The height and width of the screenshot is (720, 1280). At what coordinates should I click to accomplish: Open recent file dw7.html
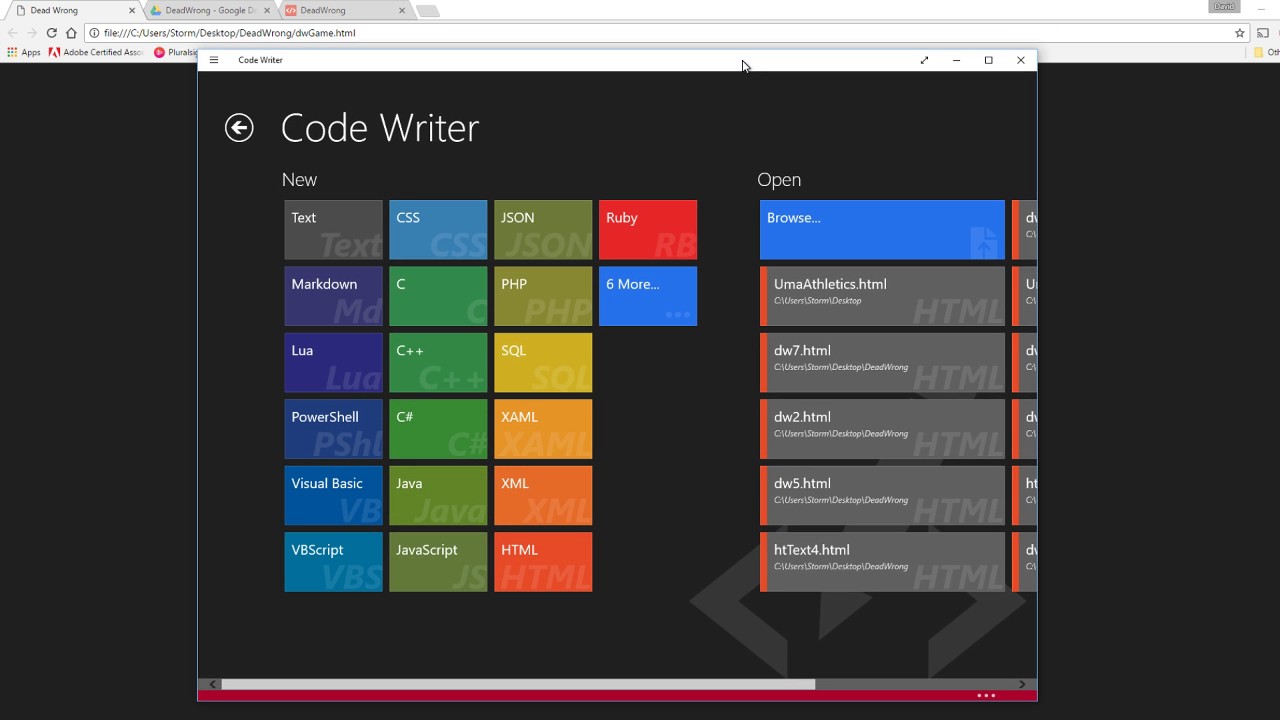[x=882, y=363]
